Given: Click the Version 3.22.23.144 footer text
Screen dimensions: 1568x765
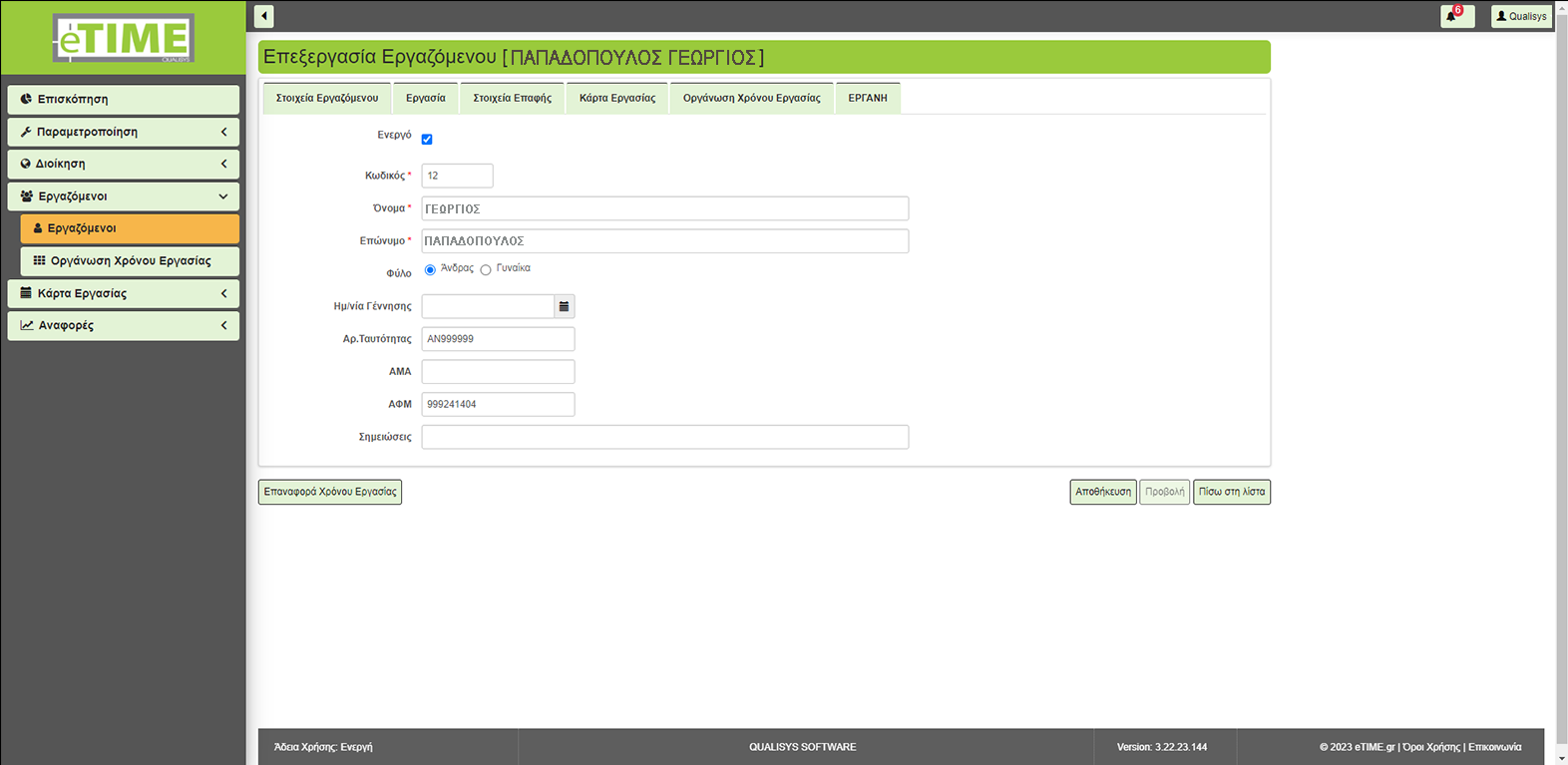Looking at the screenshot, I should tap(1162, 747).
